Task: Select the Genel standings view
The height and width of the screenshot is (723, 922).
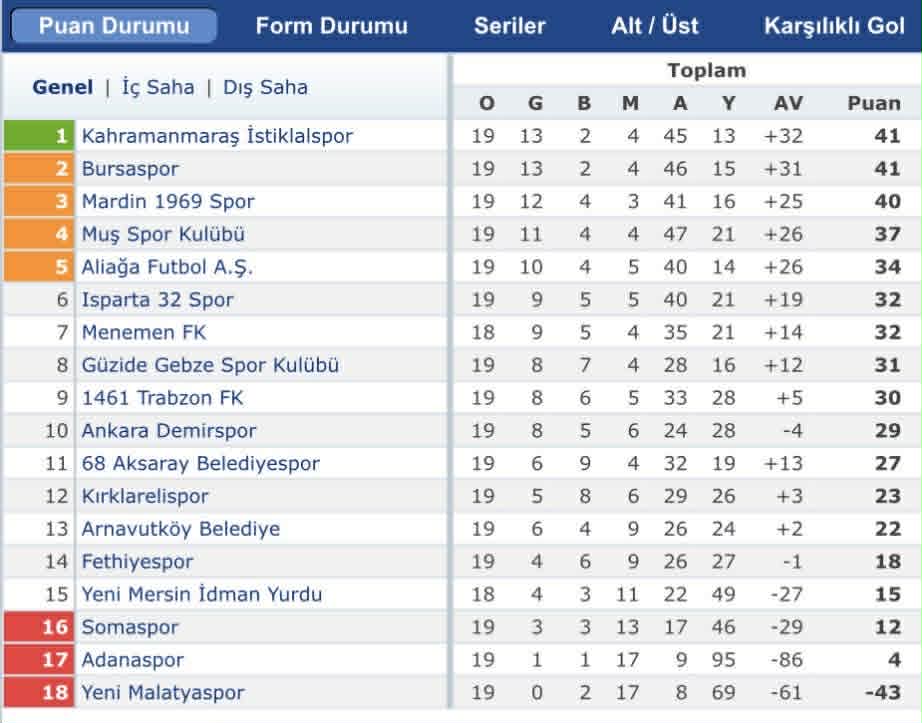Action: [64, 87]
